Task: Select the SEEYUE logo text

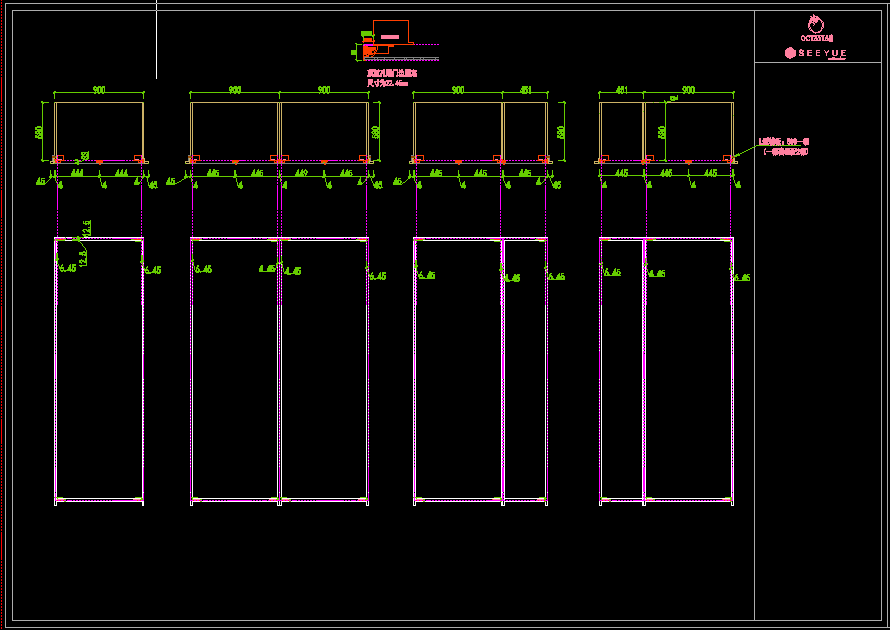Action: (x=817, y=53)
